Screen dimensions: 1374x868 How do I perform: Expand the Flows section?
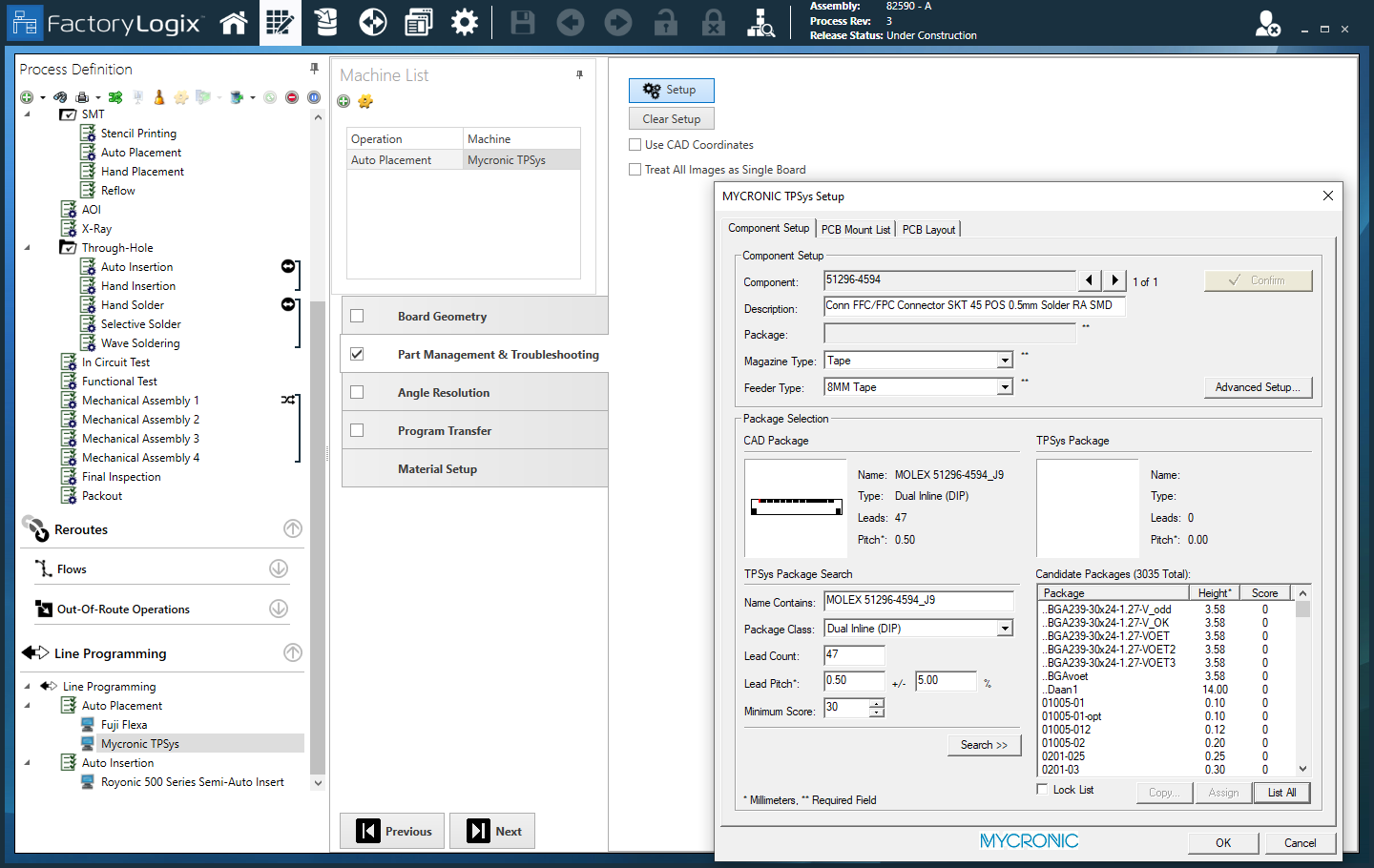click(277, 567)
